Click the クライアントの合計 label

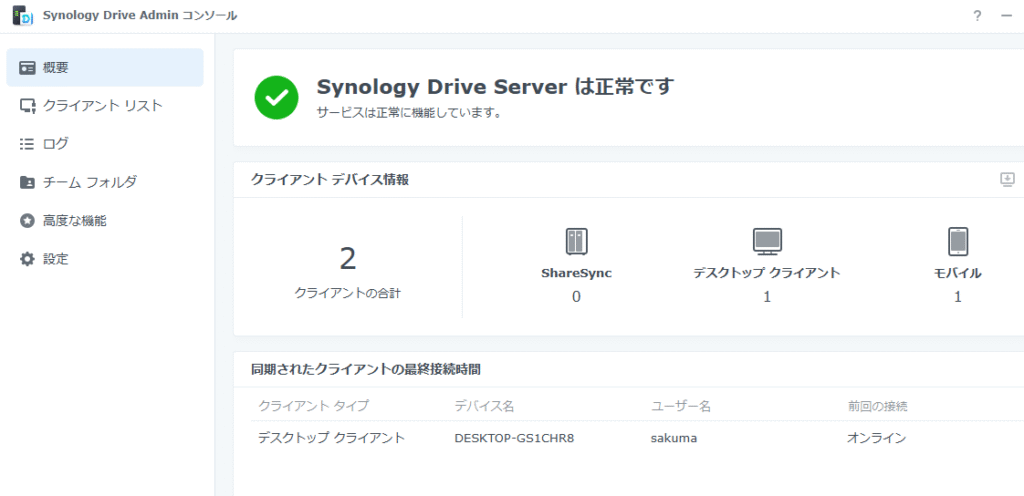click(x=347, y=294)
